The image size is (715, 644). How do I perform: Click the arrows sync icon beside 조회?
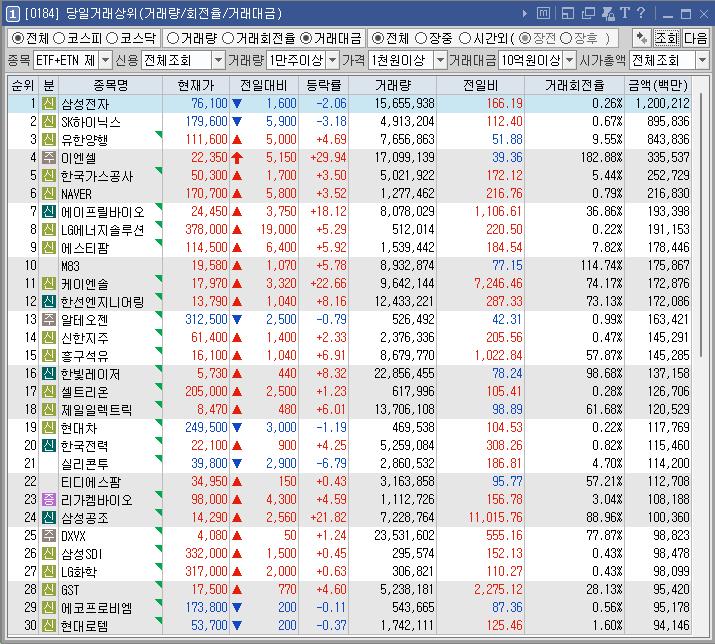[x=642, y=38]
